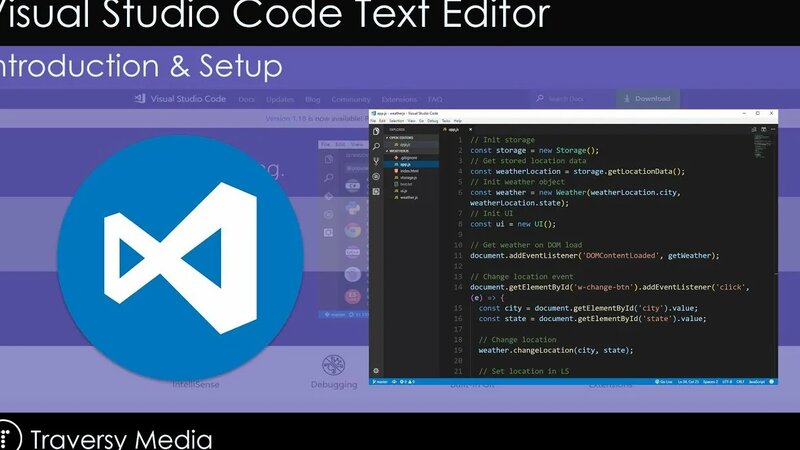
Task: Change encoding via UTF-8 status item
Action: [727, 382]
